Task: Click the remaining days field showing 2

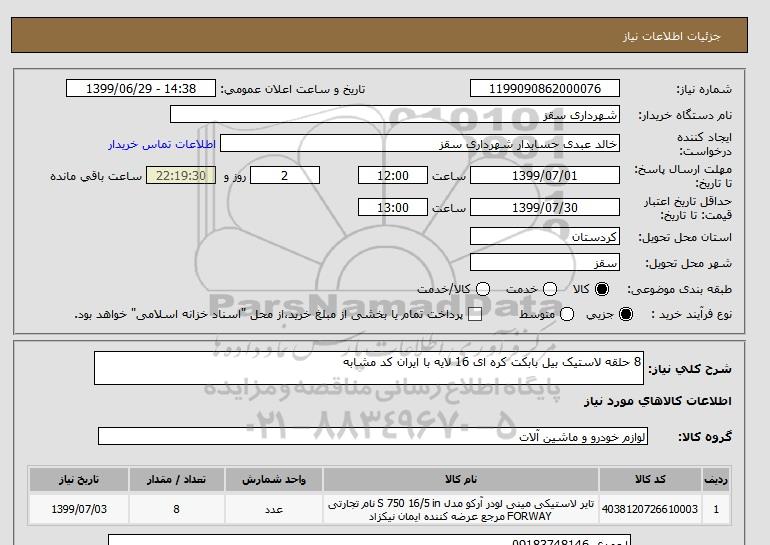Action: tap(285, 175)
